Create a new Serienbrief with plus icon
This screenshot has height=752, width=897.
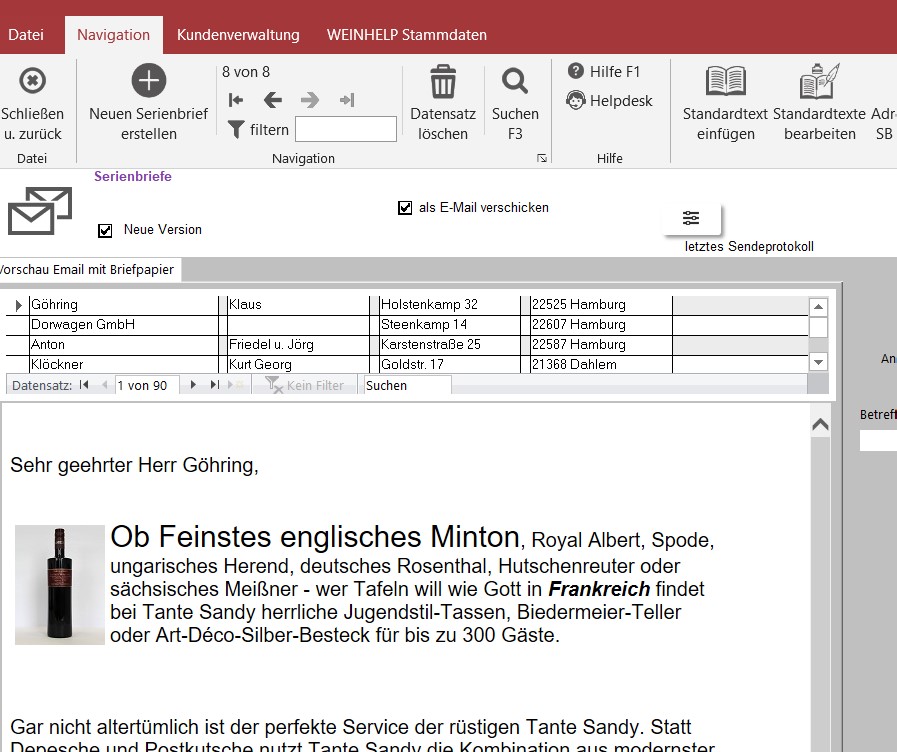149,81
